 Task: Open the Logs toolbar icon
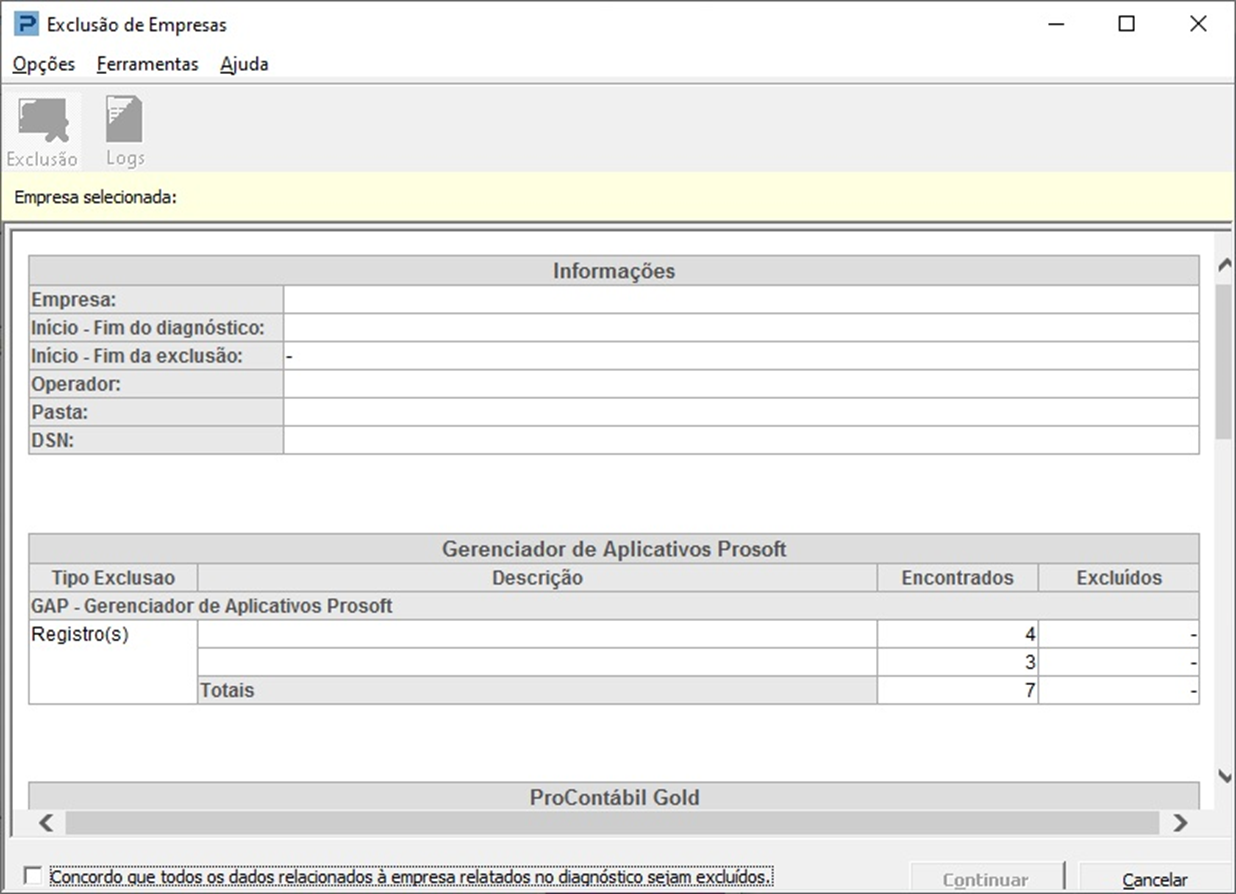click(x=125, y=132)
